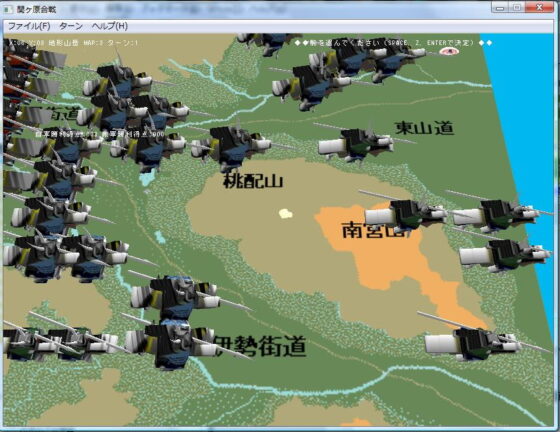Click the piece-selection instruction text at top
This screenshot has height=432, width=560.
pyautogui.click(x=394, y=43)
